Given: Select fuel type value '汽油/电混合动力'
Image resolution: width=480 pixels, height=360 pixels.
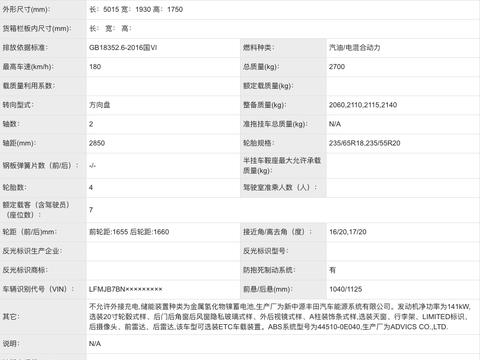Looking at the screenshot, I should [355, 48].
